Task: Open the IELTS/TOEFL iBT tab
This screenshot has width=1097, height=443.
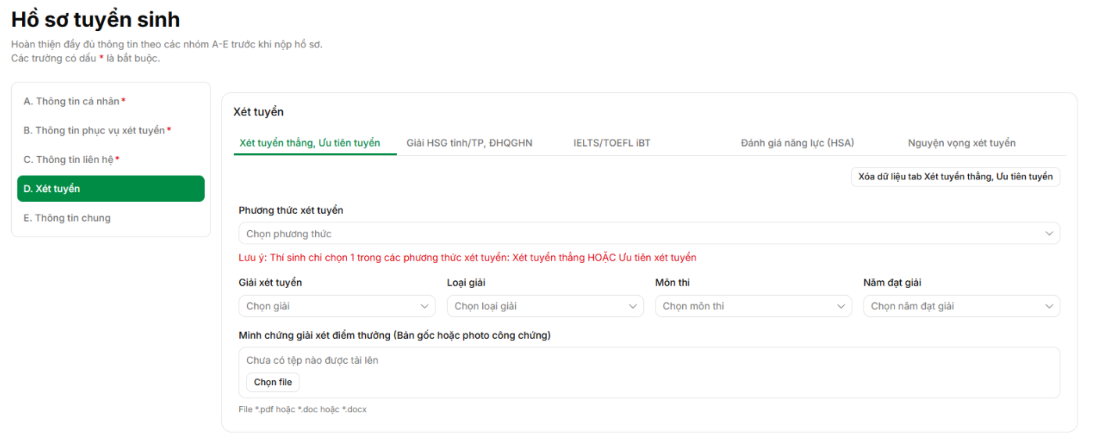Action: click(611, 143)
